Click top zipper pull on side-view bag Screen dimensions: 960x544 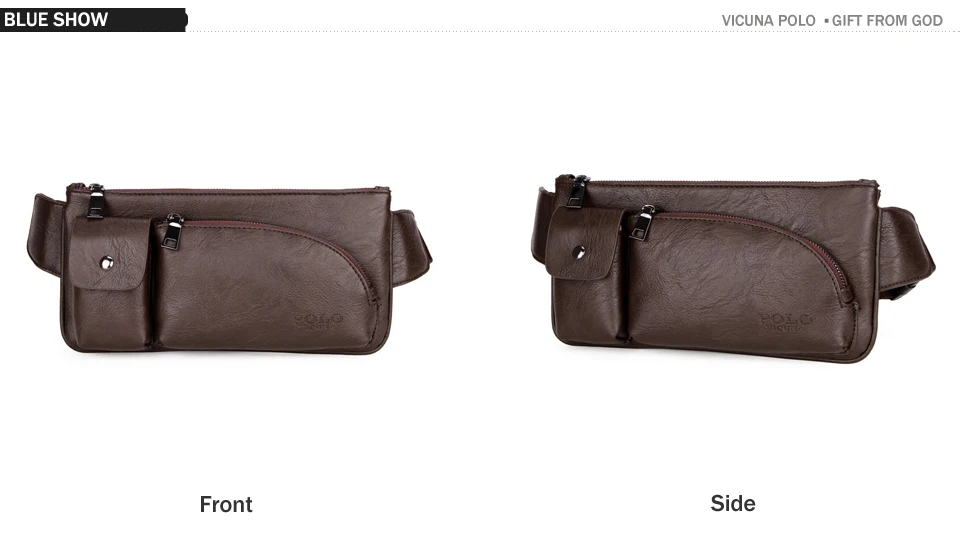pos(577,191)
